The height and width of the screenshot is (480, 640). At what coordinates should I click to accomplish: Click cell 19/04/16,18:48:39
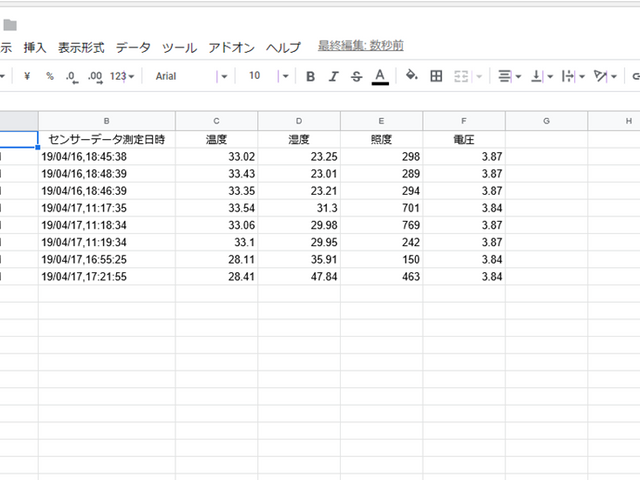click(107, 174)
